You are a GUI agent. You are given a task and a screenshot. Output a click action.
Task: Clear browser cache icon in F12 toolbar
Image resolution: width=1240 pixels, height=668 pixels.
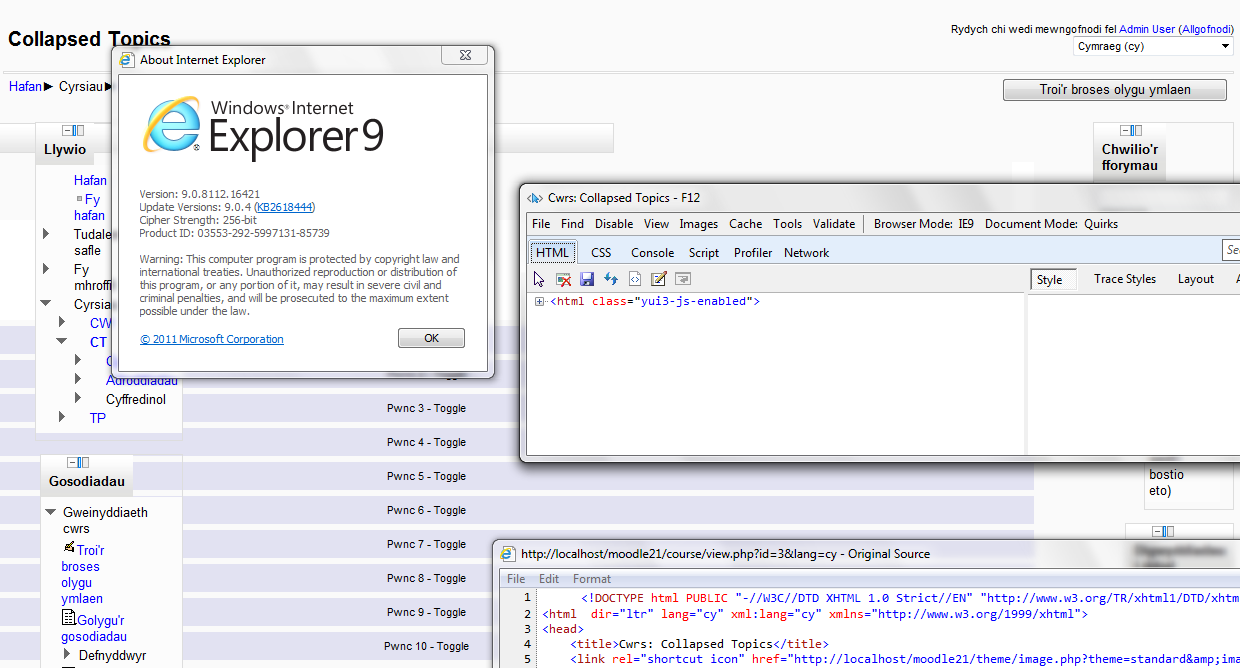(564, 279)
